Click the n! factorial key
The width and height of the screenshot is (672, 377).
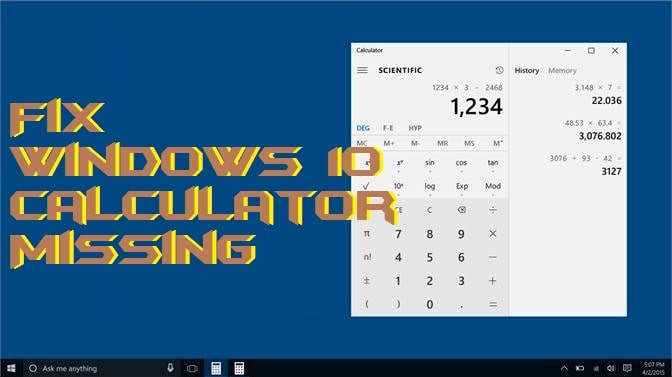367,257
